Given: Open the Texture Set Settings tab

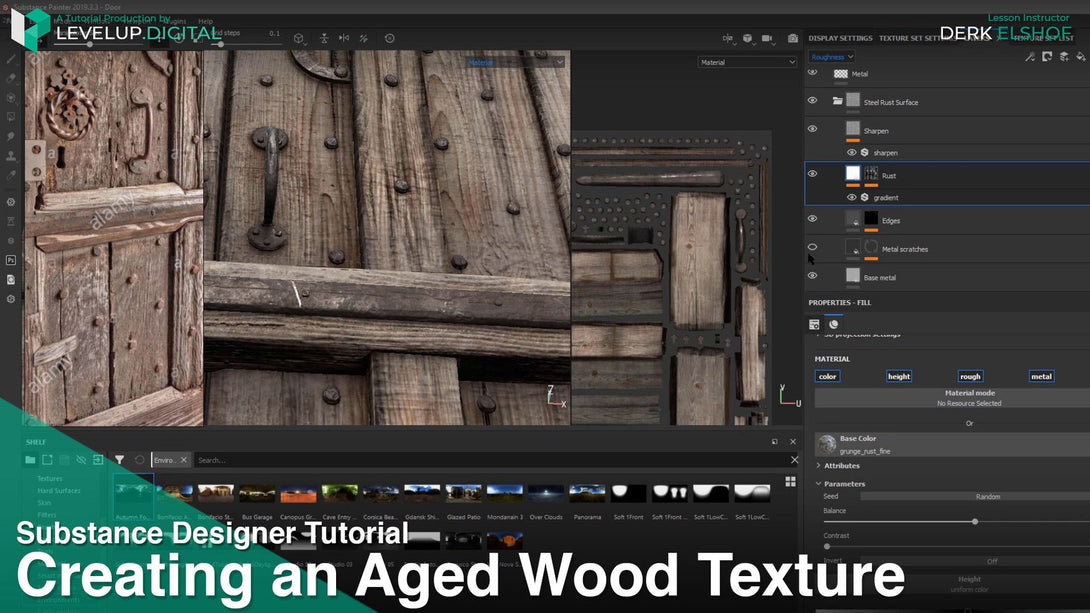Looking at the screenshot, I should pos(918,38).
